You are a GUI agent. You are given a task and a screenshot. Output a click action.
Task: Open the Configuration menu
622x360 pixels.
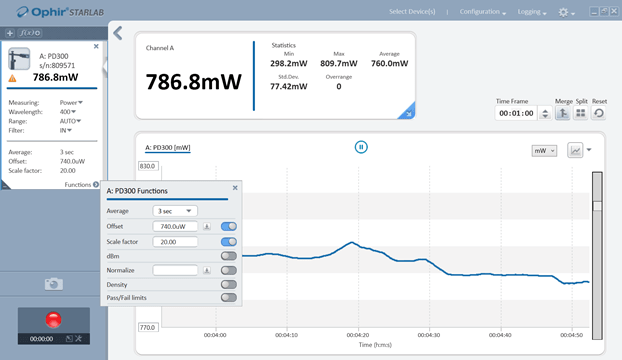[x=483, y=11]
